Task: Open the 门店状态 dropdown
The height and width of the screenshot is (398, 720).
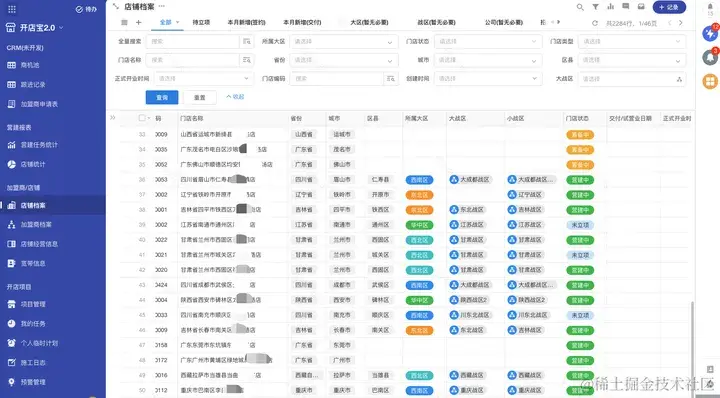Action: tap(488, 41)
